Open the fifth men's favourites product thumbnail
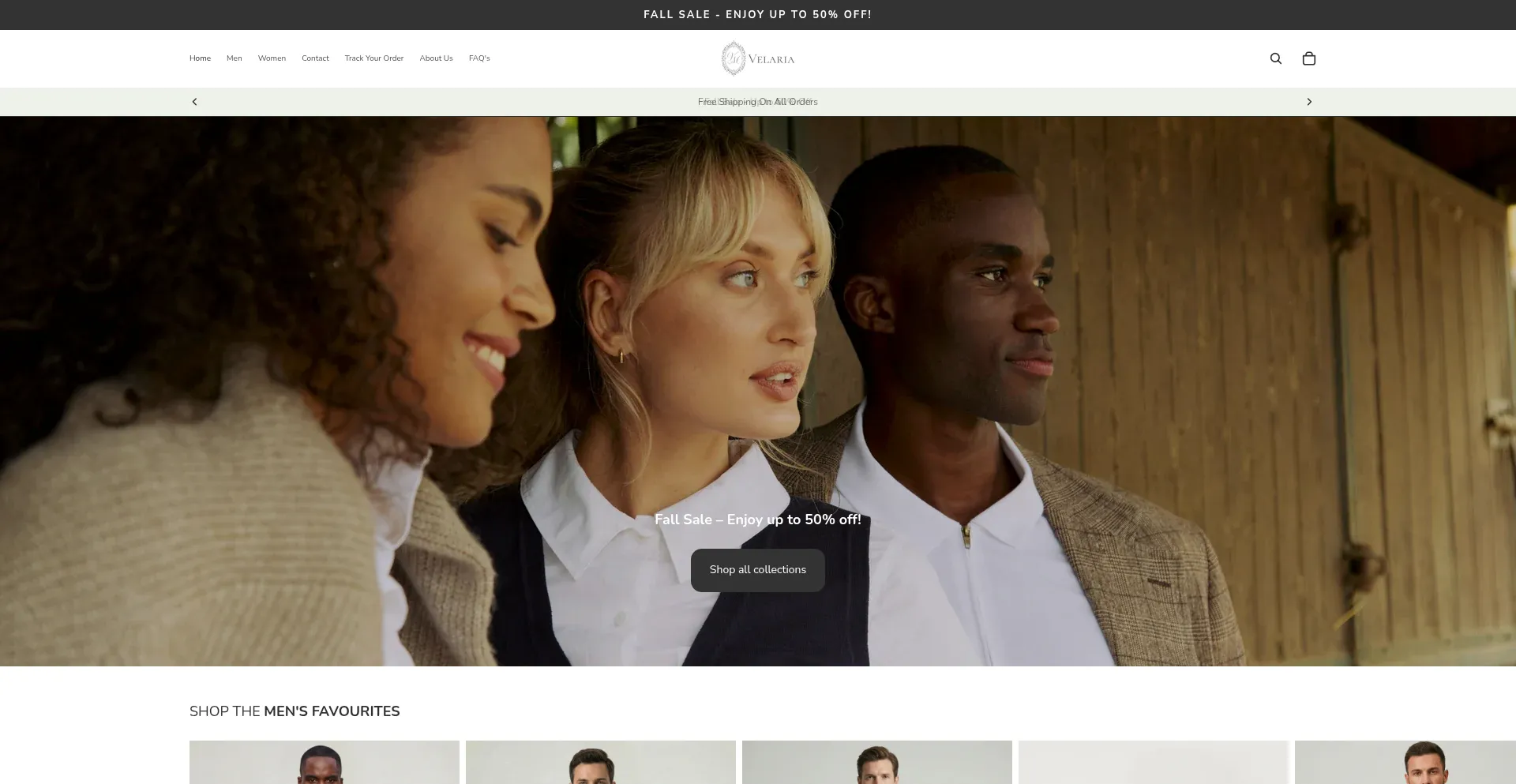This screenshot has height=784, width=1516. (x=1405, y=763)
